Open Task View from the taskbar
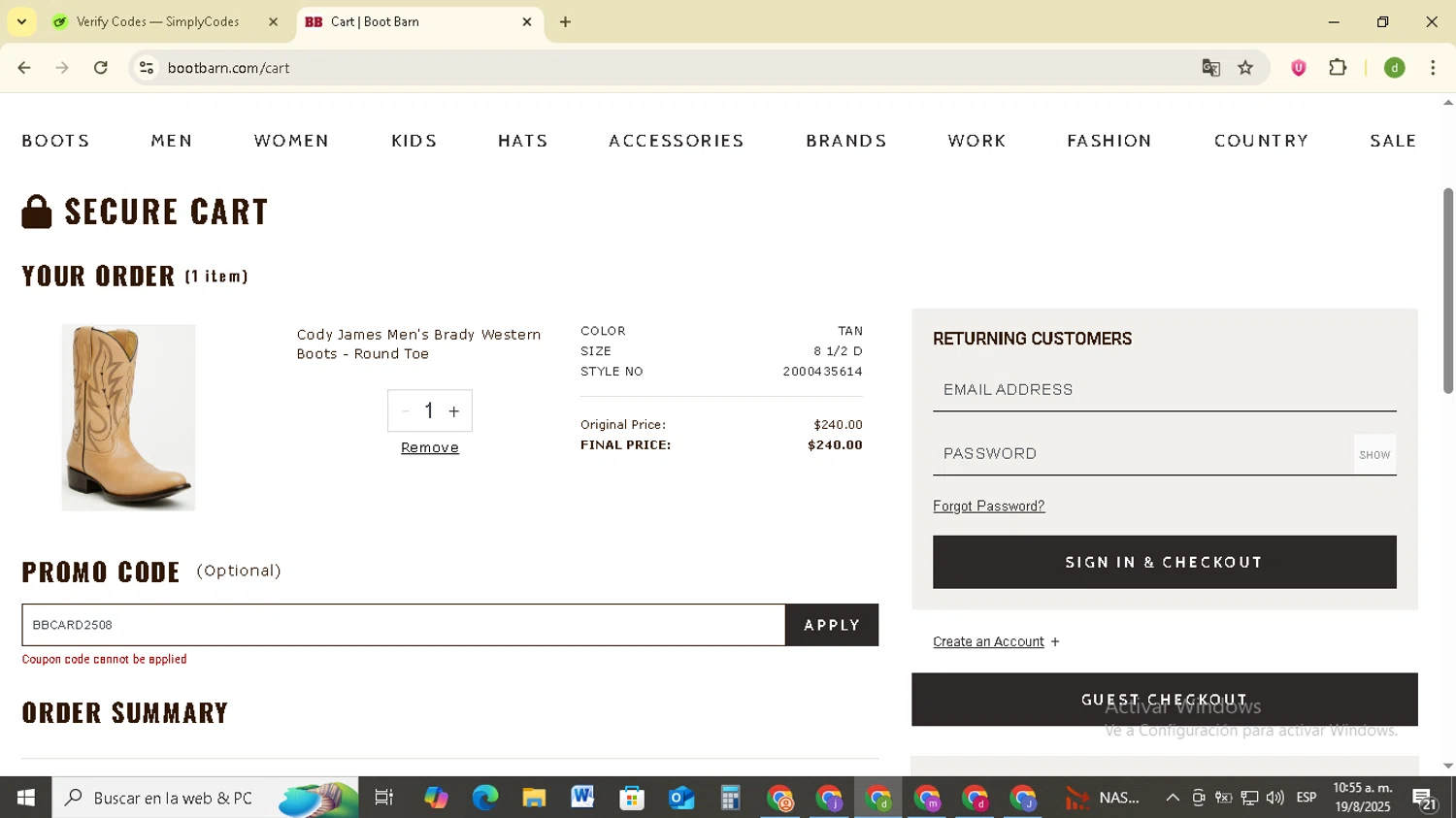This screenshot has width=1456, height=818. point(384,798)
